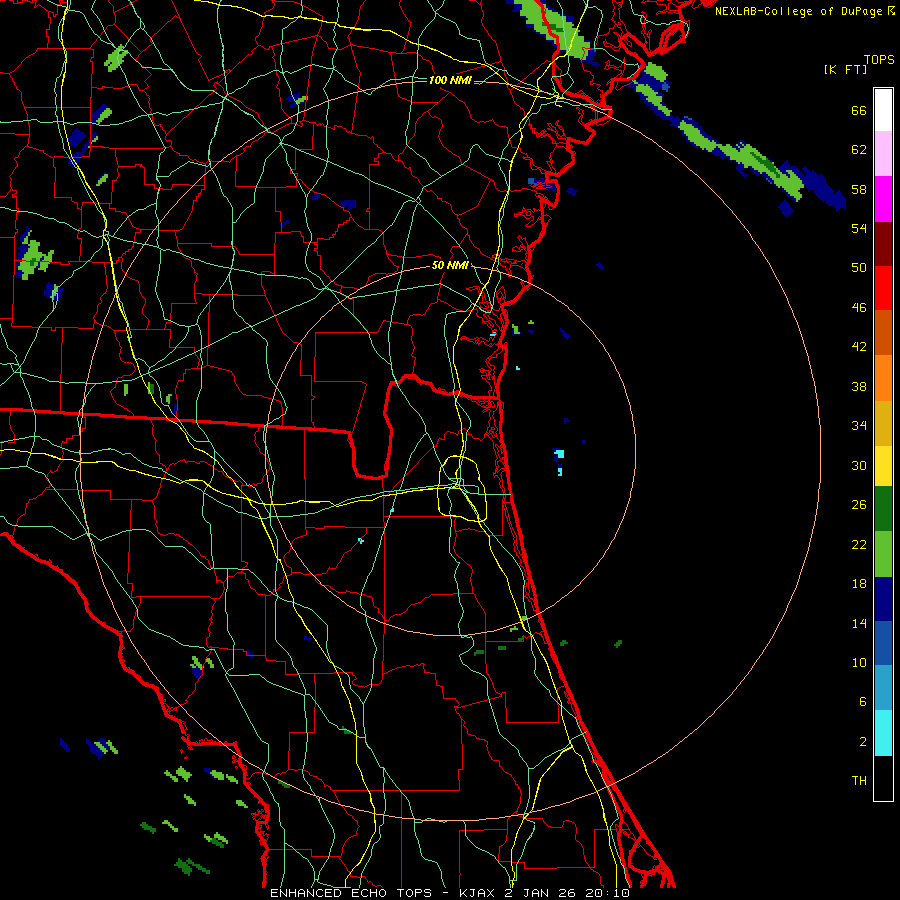Select the "20:10" time stamp
900x900 pixels.
tap(607, 893)
